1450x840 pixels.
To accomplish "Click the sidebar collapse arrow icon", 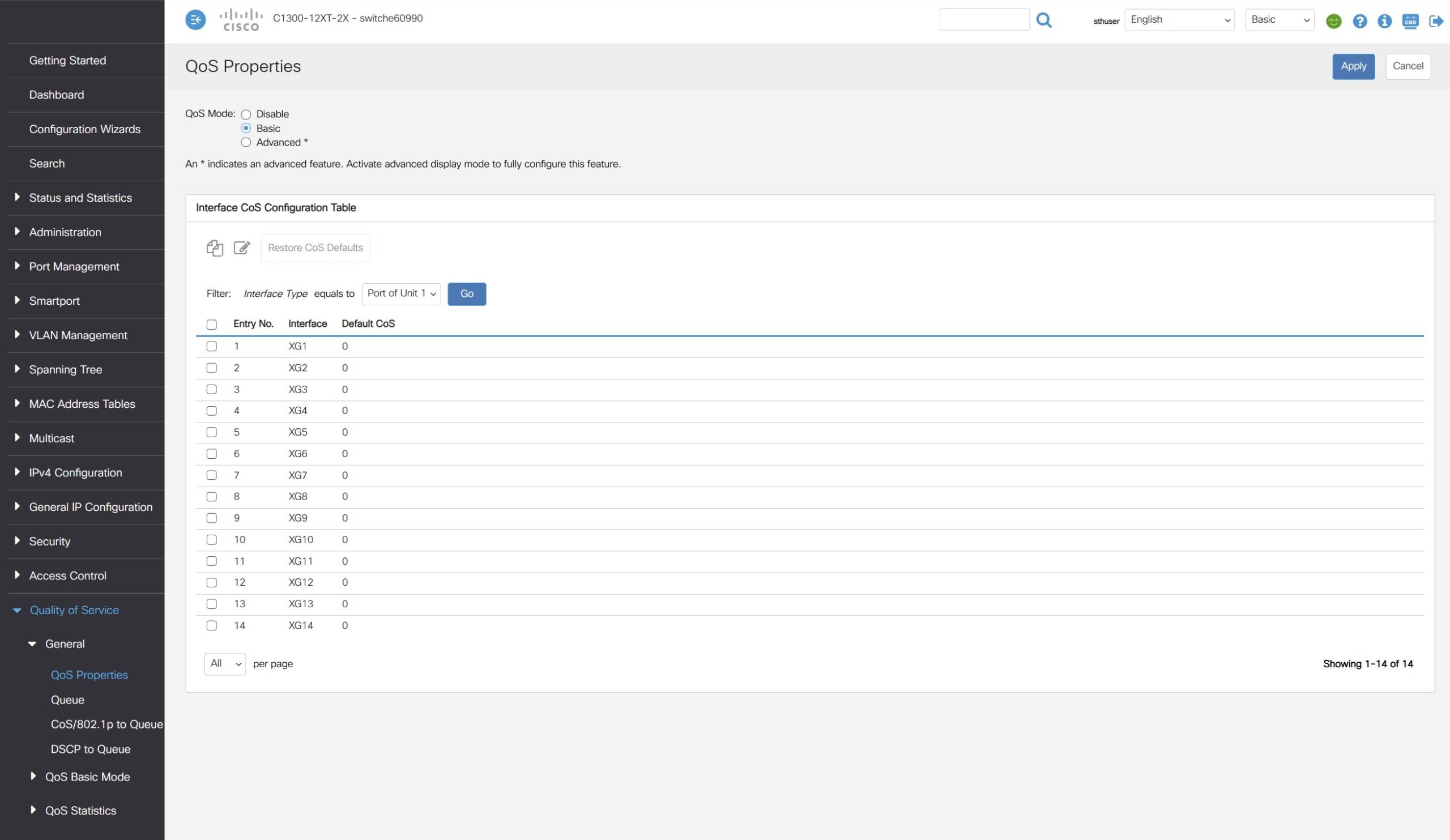I will [195, 20].
